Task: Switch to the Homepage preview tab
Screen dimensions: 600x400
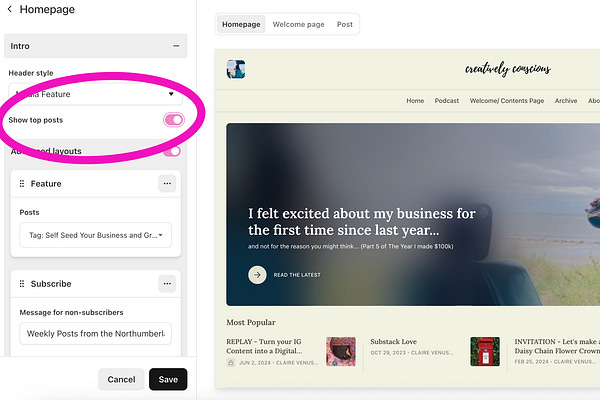Action: pos(241,24)
